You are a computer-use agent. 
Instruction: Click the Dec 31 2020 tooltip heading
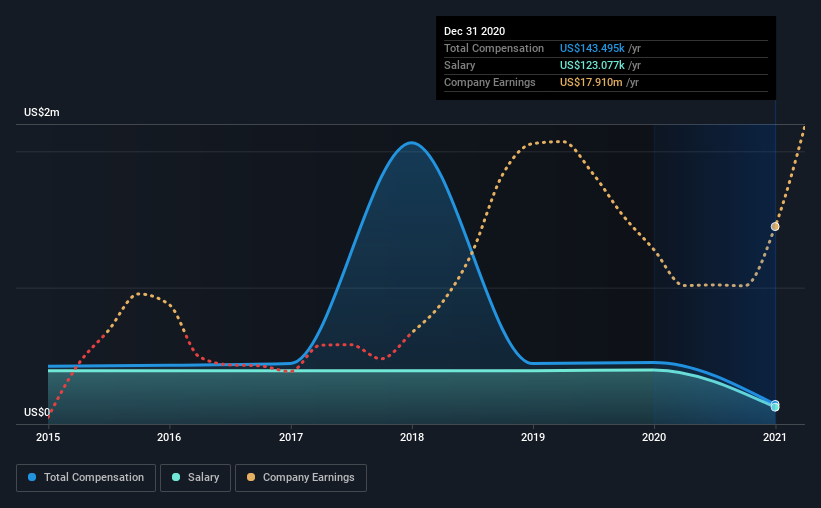point(474,31)
